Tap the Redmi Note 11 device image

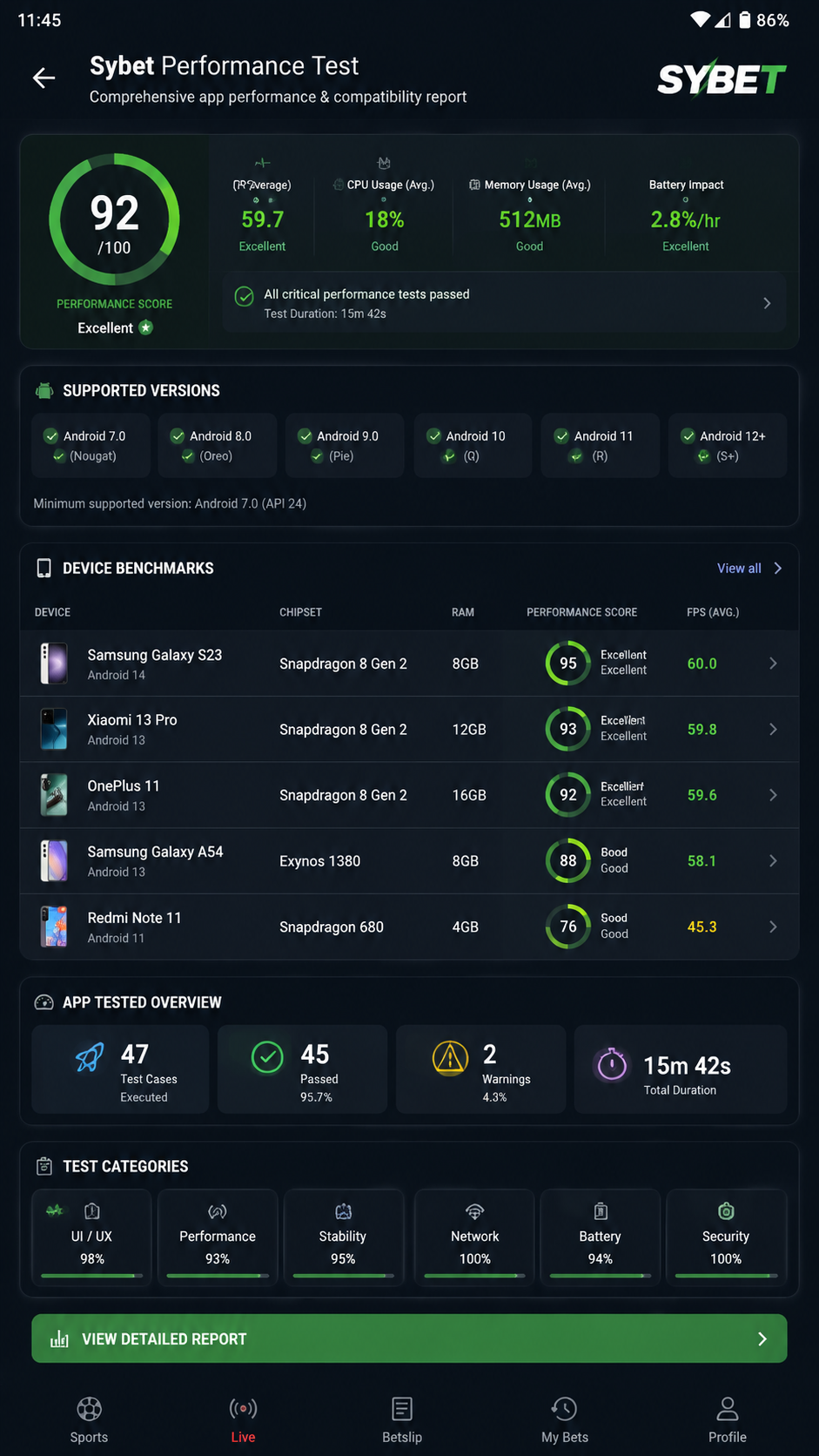(x=54, y=927)
